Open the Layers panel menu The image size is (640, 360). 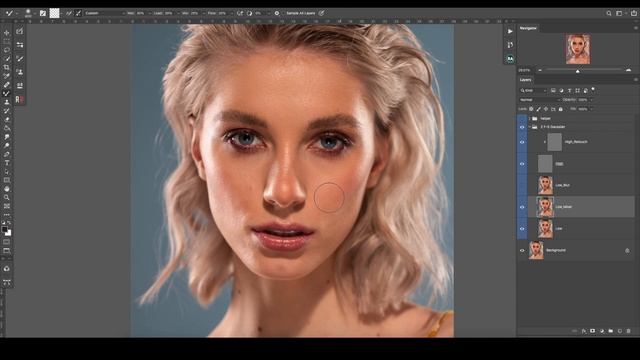[x=636, y=80]
